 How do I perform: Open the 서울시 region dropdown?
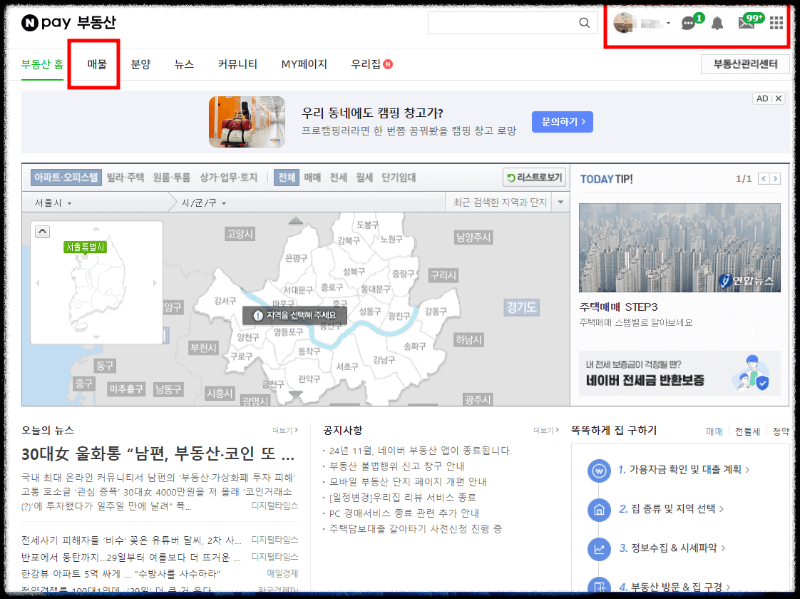coord(53,203)
